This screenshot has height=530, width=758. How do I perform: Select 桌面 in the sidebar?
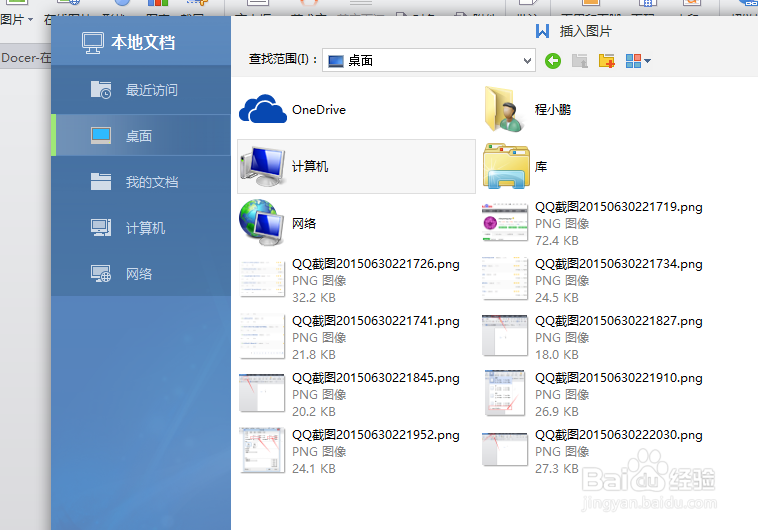[141, 135]
